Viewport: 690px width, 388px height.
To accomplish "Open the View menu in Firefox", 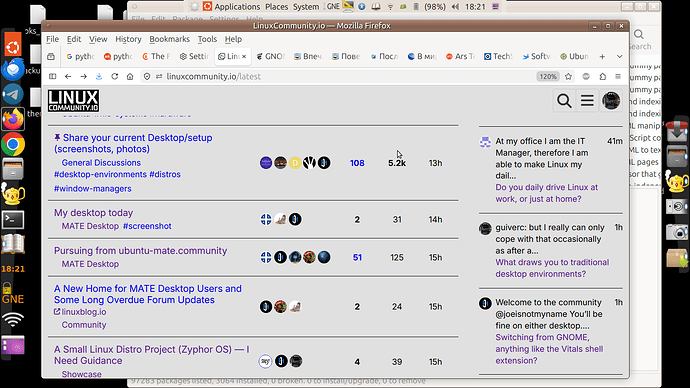I will tap(98, 39).
